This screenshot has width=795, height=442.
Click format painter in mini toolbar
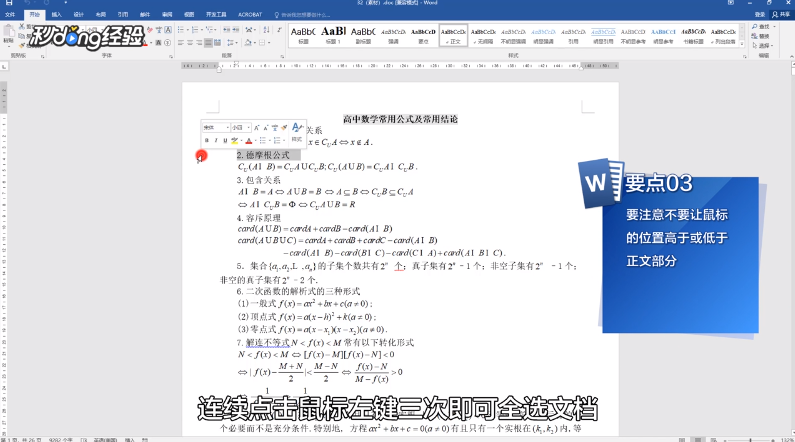(x=284, y=127)
